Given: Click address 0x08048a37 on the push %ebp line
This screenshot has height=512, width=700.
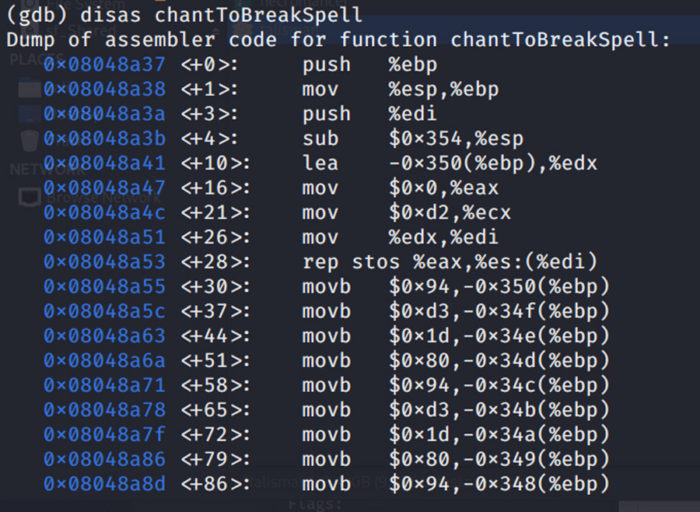Looking at the screenshot, I should coord(104,65).
